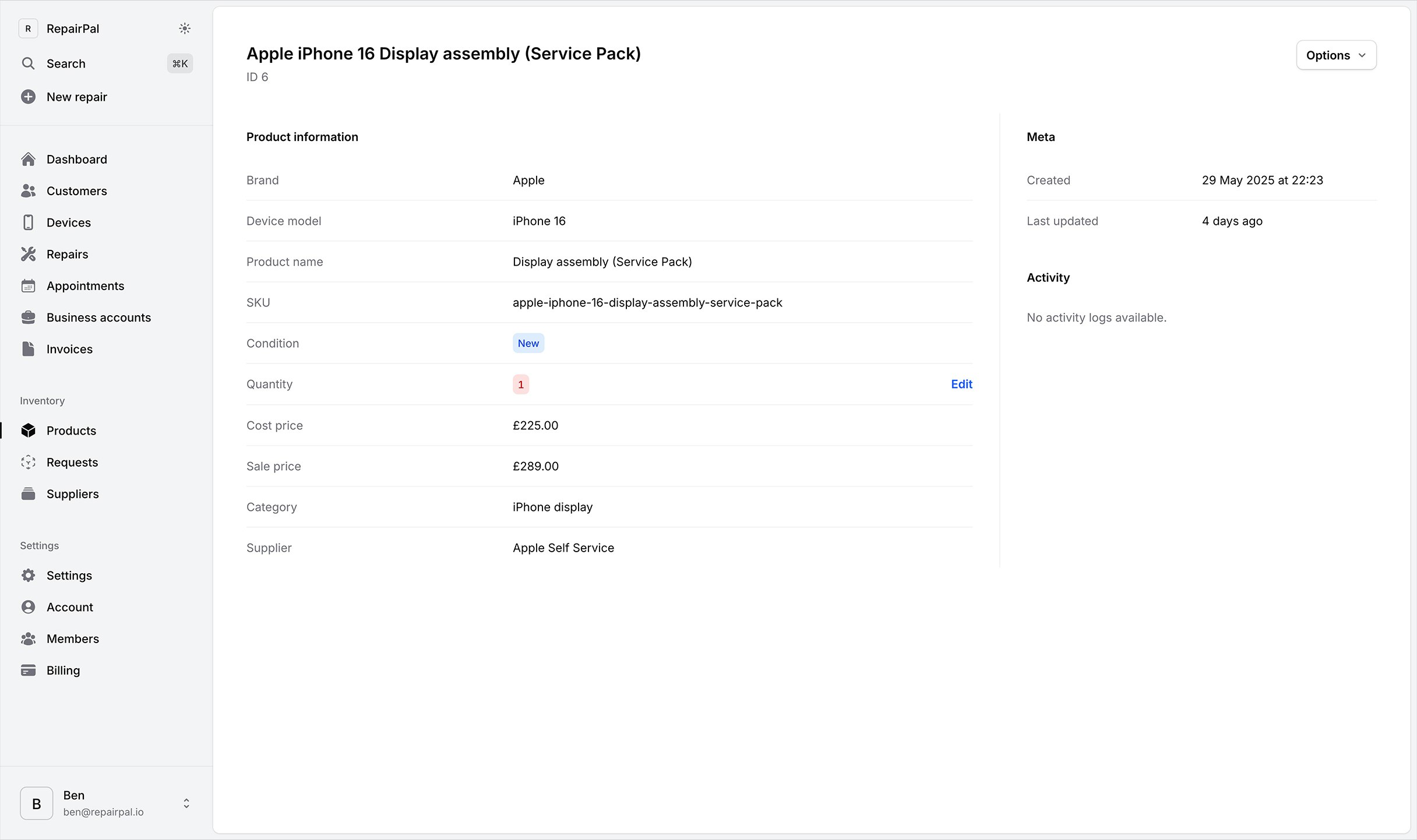
Task: Click the Repairs wrench icon
Action: click(28, 254)
